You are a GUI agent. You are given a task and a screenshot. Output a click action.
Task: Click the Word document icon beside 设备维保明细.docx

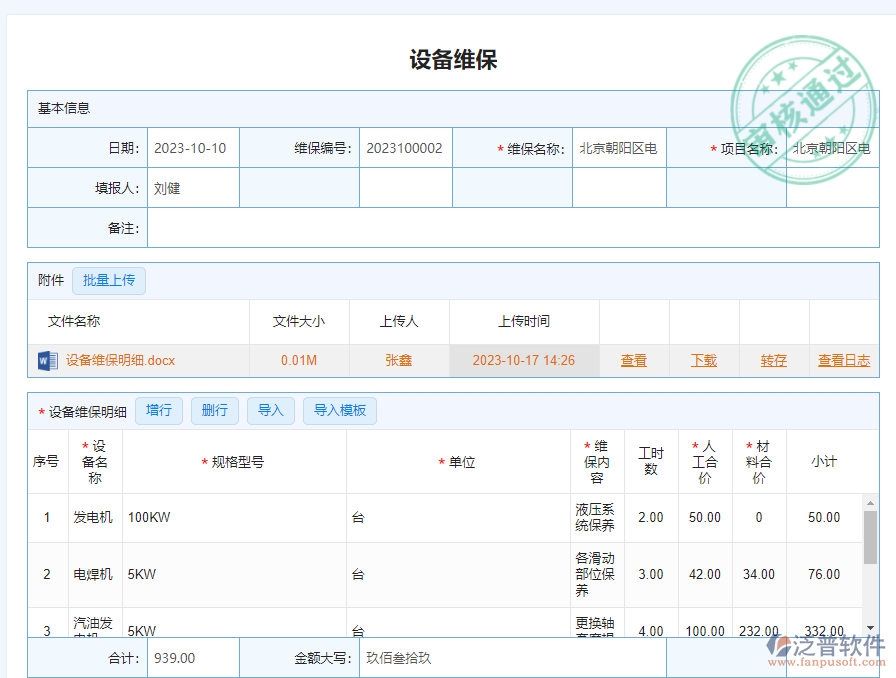[46, 360]
